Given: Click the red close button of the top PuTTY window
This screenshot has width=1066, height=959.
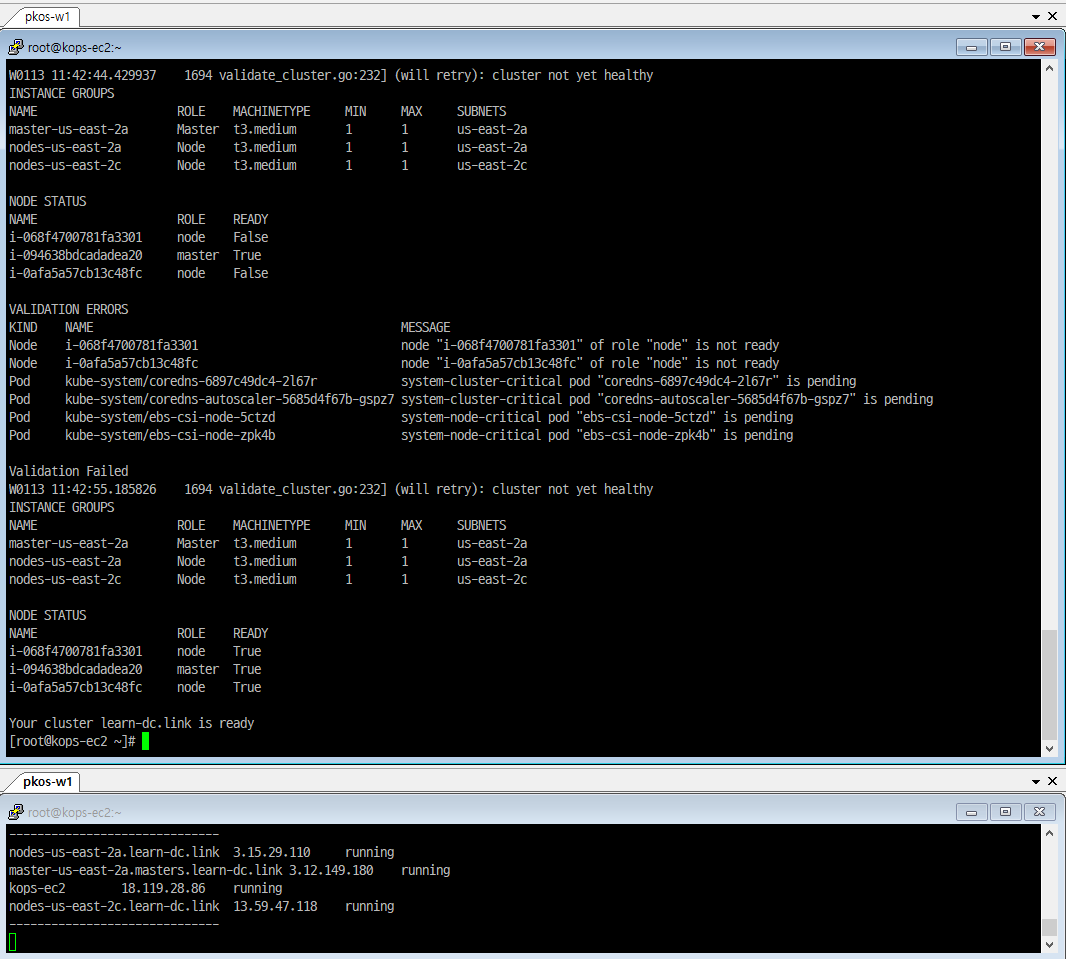Looking at the screenshot, I should point(1039,46).
